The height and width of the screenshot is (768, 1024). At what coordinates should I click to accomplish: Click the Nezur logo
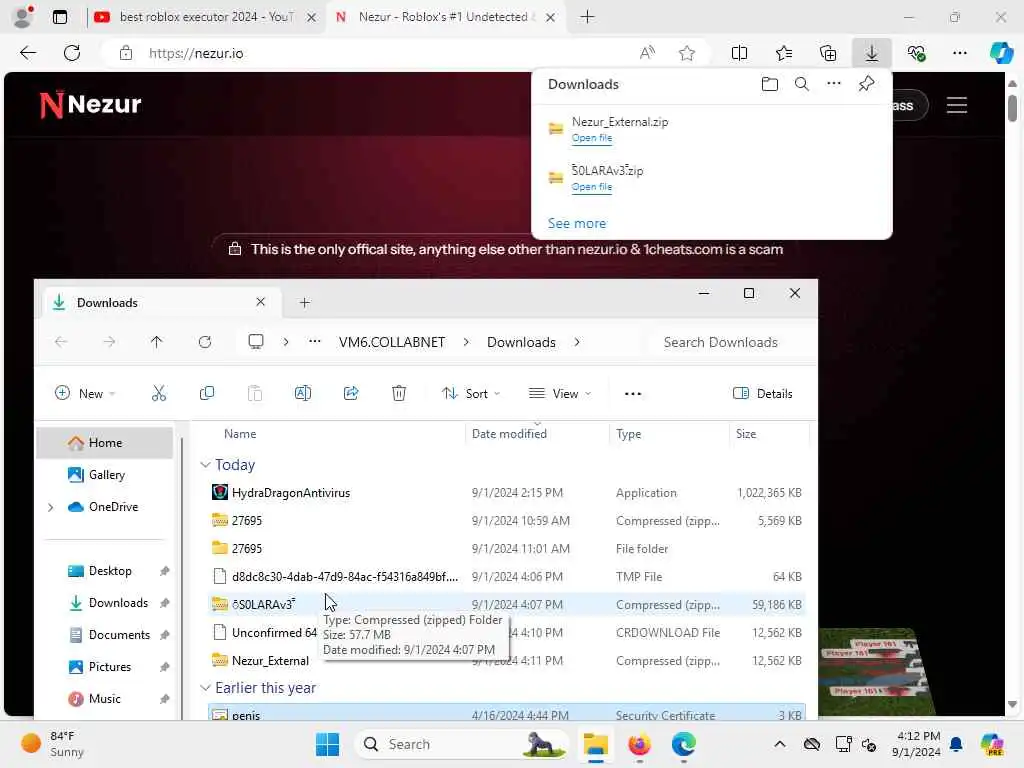[x=90, y=104]
